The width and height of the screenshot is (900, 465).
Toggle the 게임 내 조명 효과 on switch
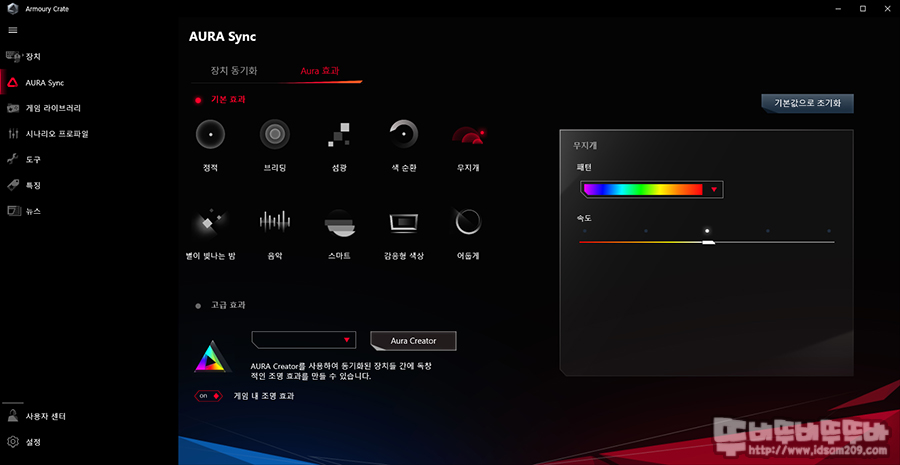click(208, 396)
